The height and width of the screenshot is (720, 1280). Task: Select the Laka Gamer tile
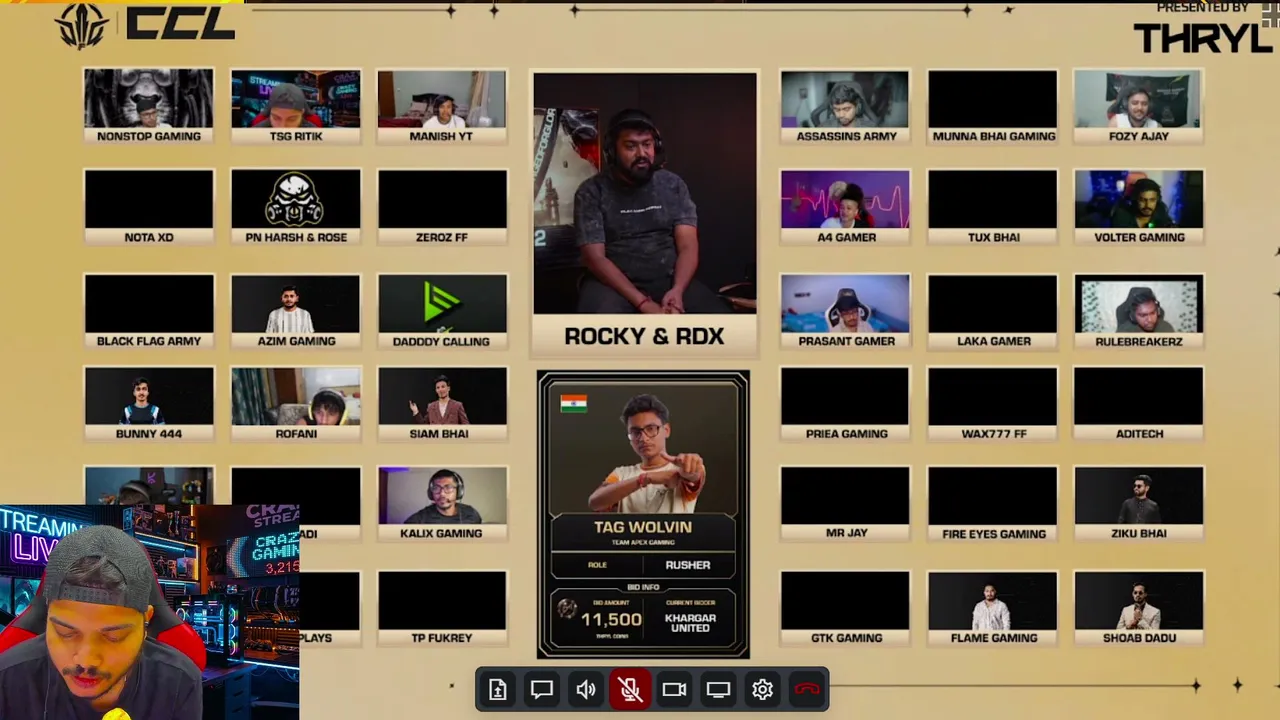point(992,311)
